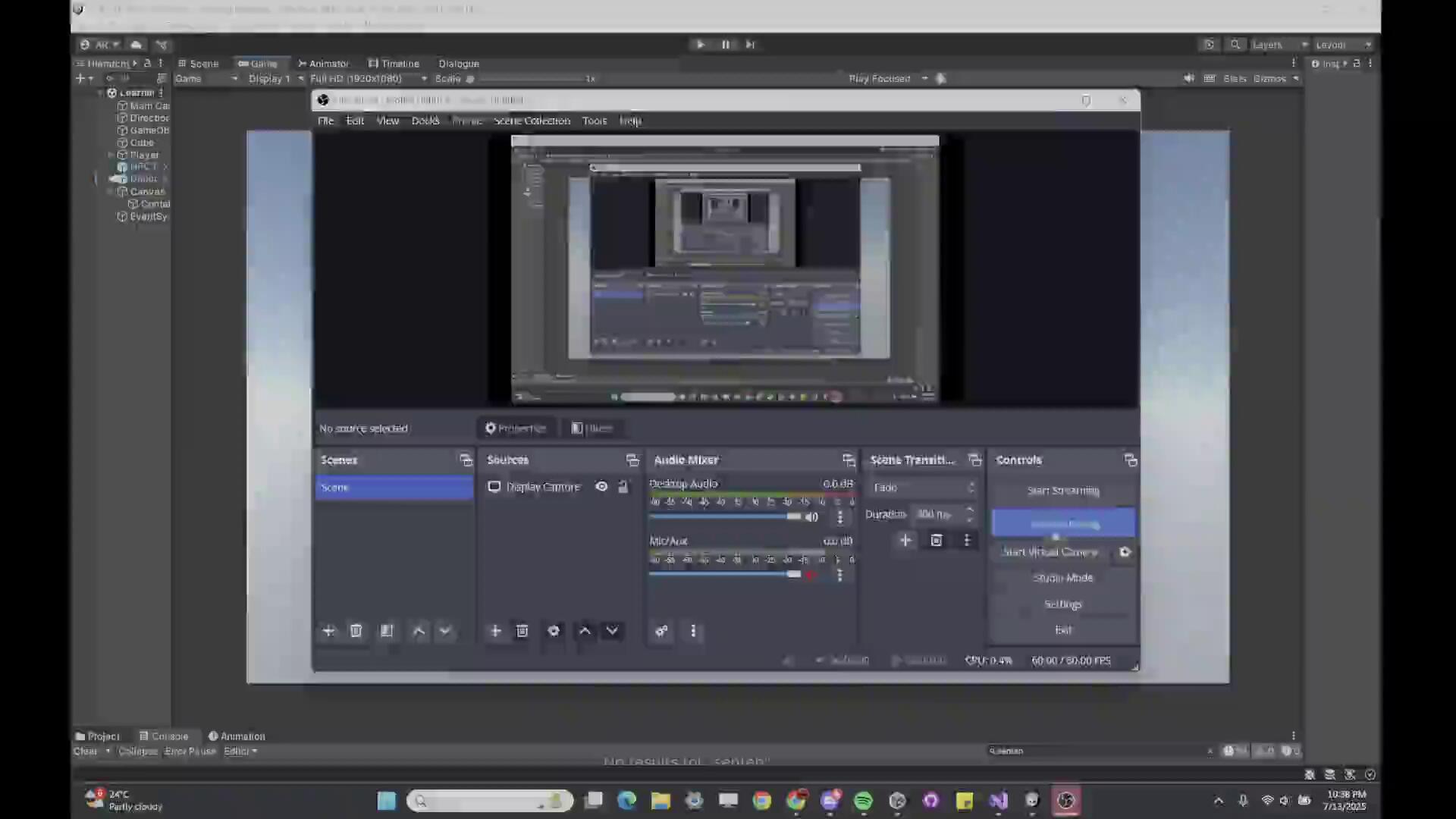
Task: Open the Advanced Audio Properties icon in Audio Mixer
Action: [x=661, y=630]
